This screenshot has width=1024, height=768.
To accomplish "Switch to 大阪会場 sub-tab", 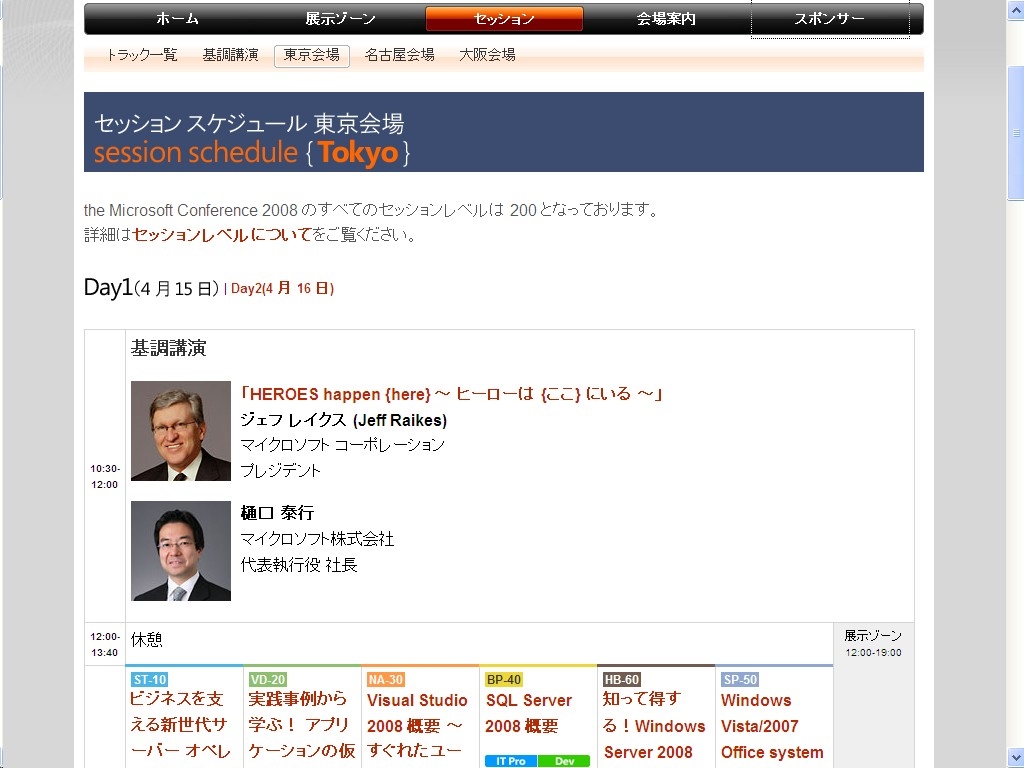I will pyautogui.click(x=487, y=55).
